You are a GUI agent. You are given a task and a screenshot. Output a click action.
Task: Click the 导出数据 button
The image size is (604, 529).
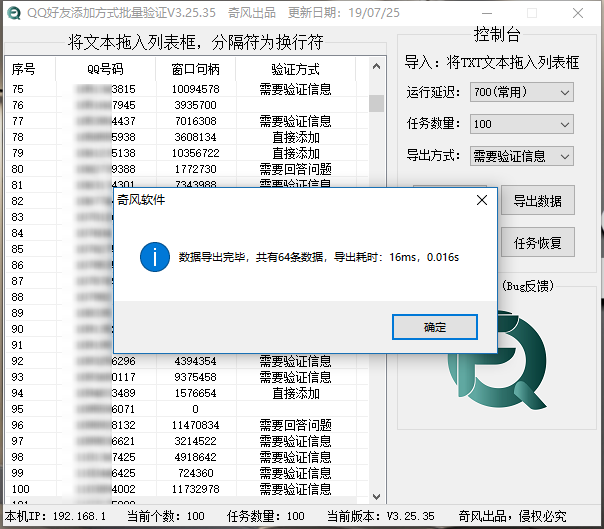537,200
